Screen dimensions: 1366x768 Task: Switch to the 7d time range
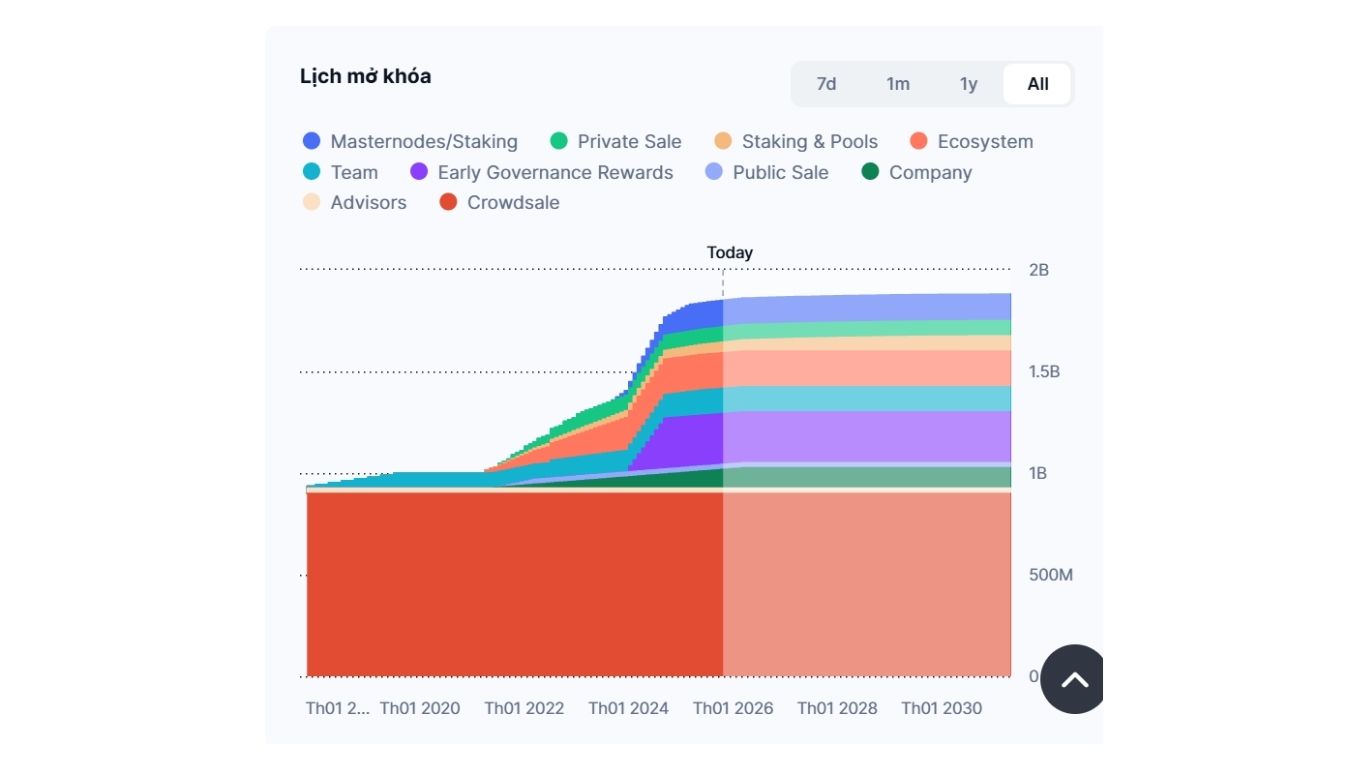click(826, 84)
